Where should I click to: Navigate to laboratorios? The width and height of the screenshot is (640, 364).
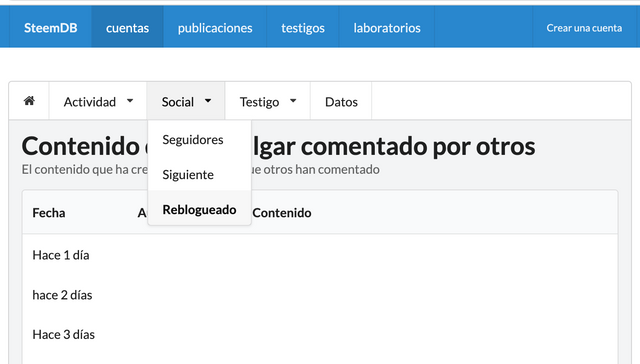click(387, 28)
